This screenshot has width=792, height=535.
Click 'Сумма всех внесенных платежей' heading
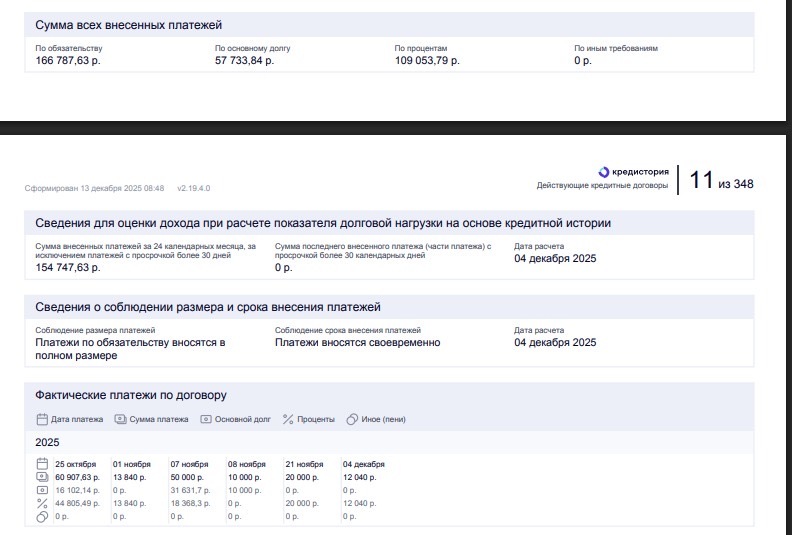coord(128,24)
